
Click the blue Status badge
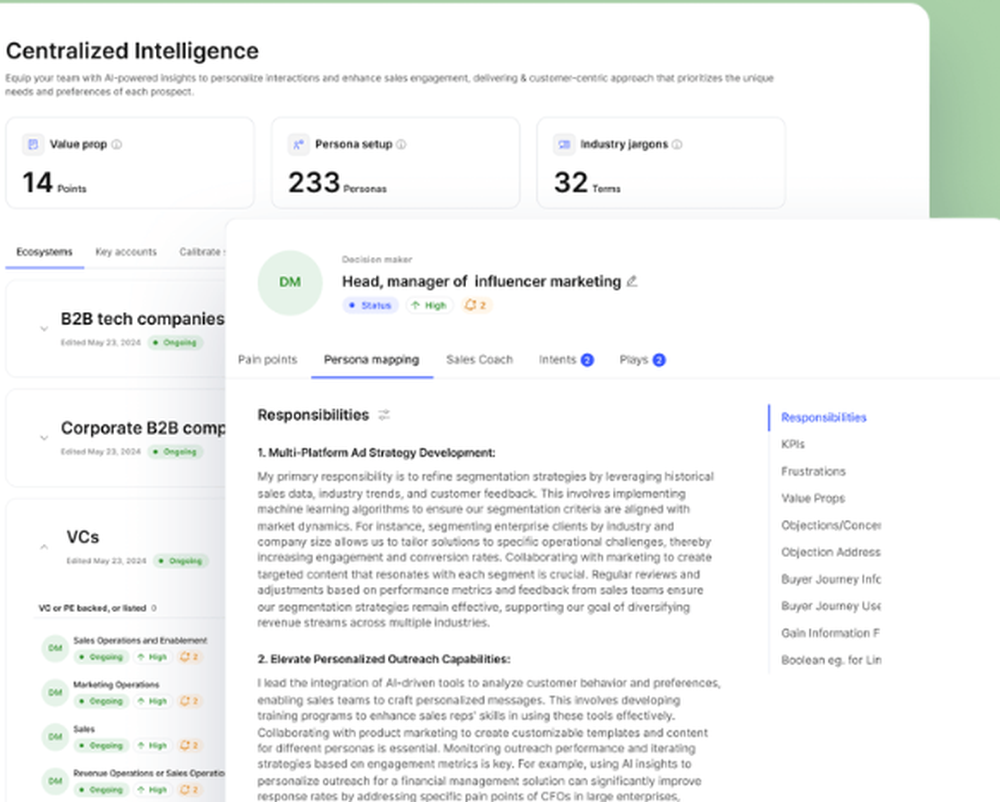[x=370, y=306]
